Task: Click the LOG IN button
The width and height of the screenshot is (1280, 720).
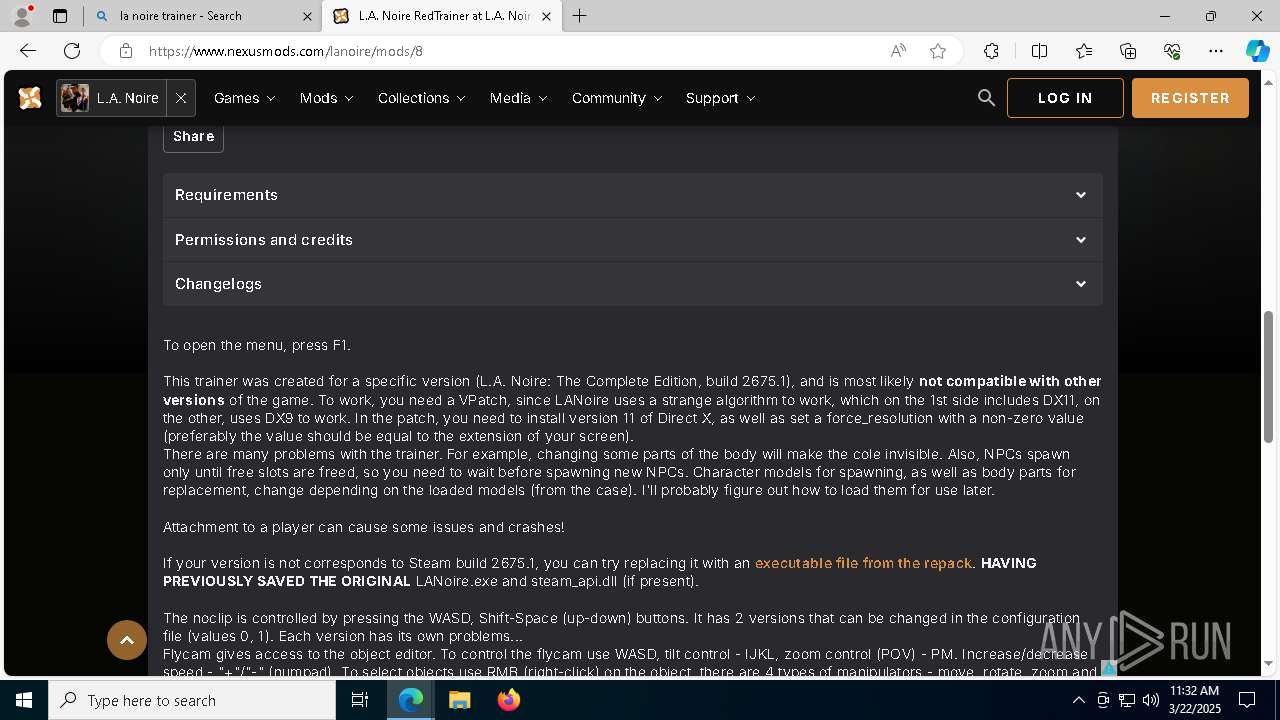Action: tap(1065, 98)
